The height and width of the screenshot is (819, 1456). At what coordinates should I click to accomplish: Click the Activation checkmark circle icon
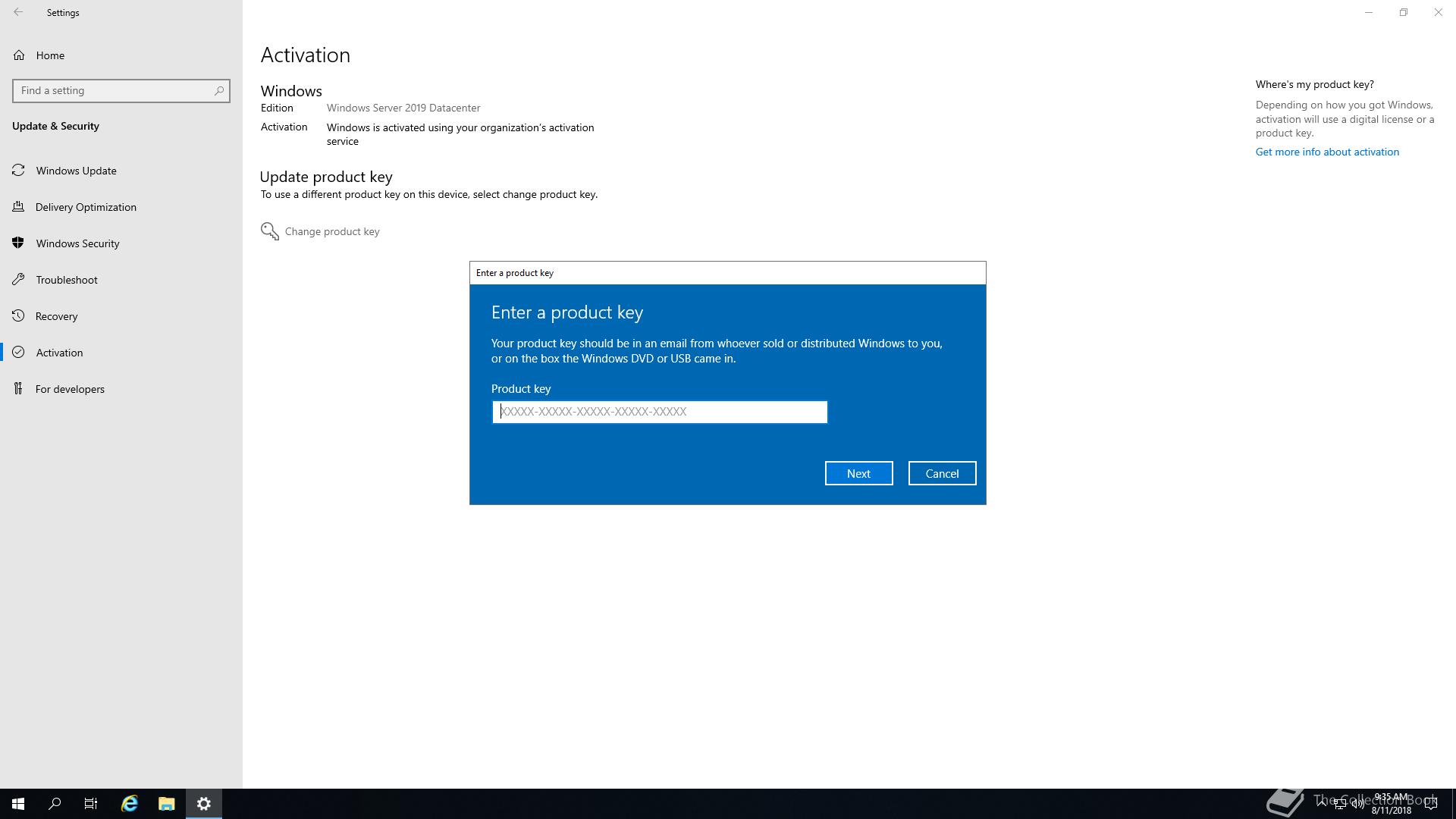click(19, 353)
